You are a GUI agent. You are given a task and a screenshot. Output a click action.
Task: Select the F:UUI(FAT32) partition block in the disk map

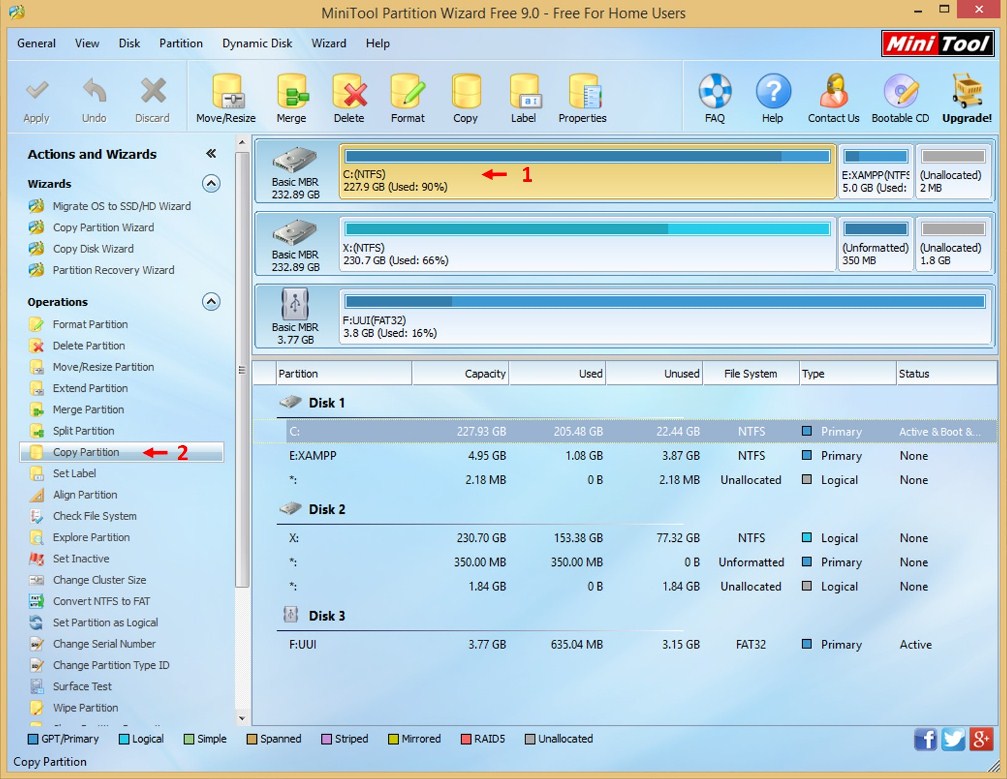point(665,317)
